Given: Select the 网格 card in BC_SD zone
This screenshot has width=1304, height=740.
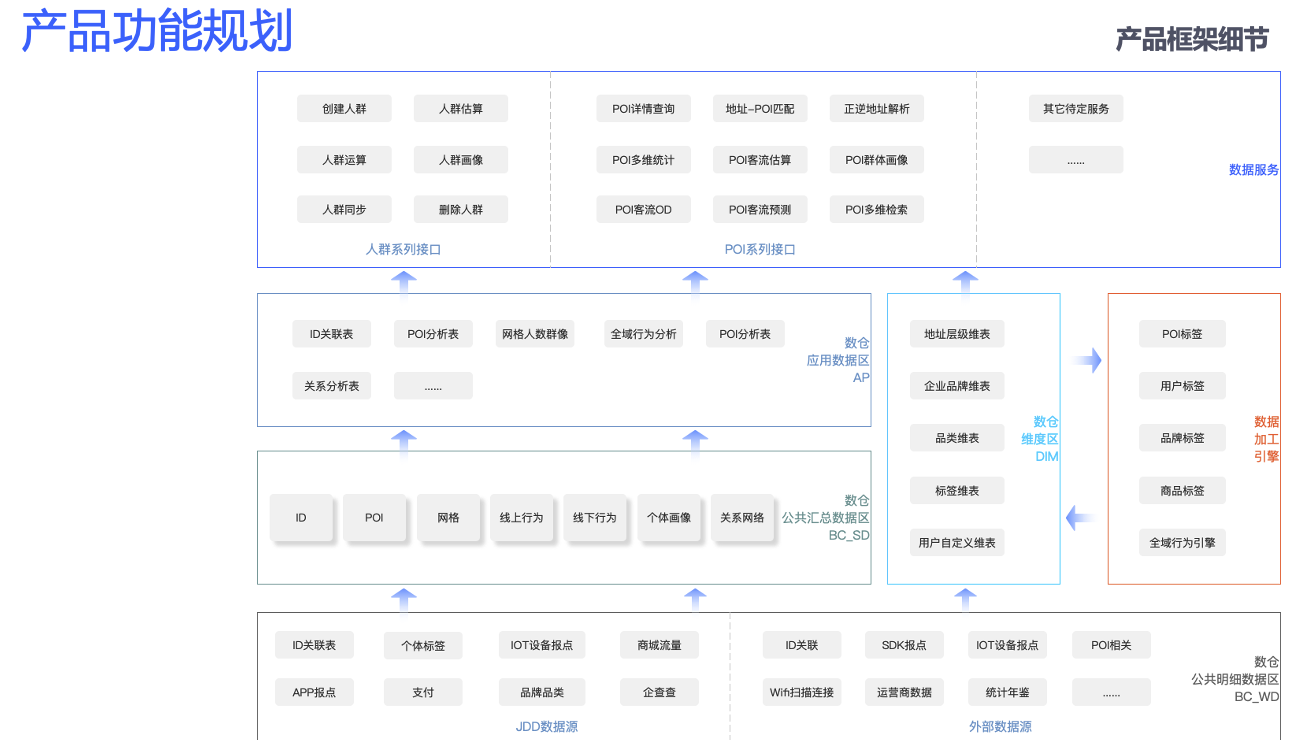Looking at the screenshot, I should (448, 517).
